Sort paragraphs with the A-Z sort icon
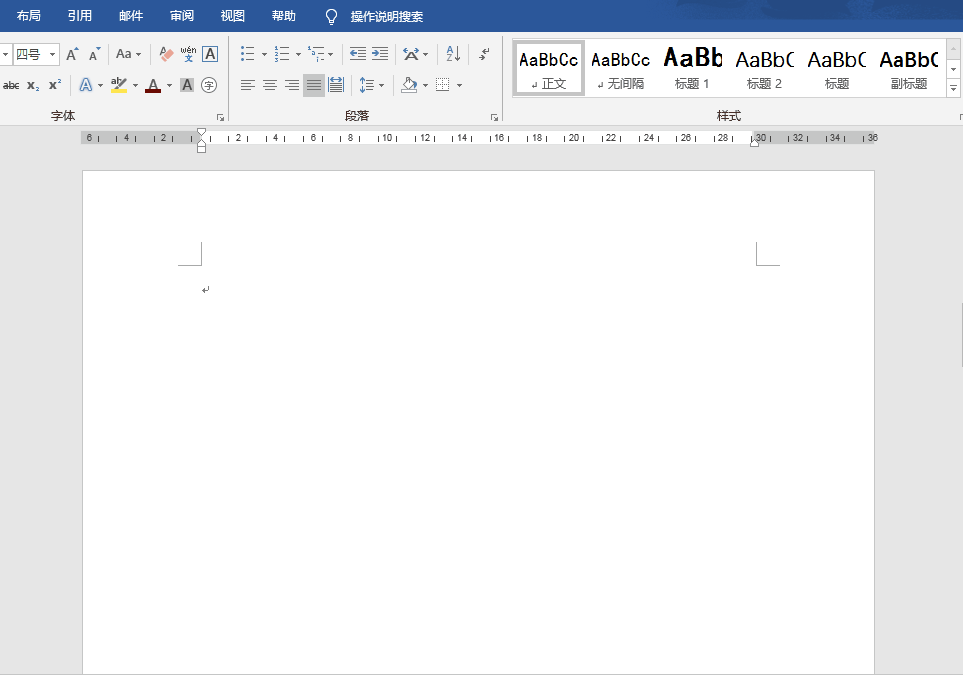The height and width of the screenshot is (675, 963). point(453,54)
